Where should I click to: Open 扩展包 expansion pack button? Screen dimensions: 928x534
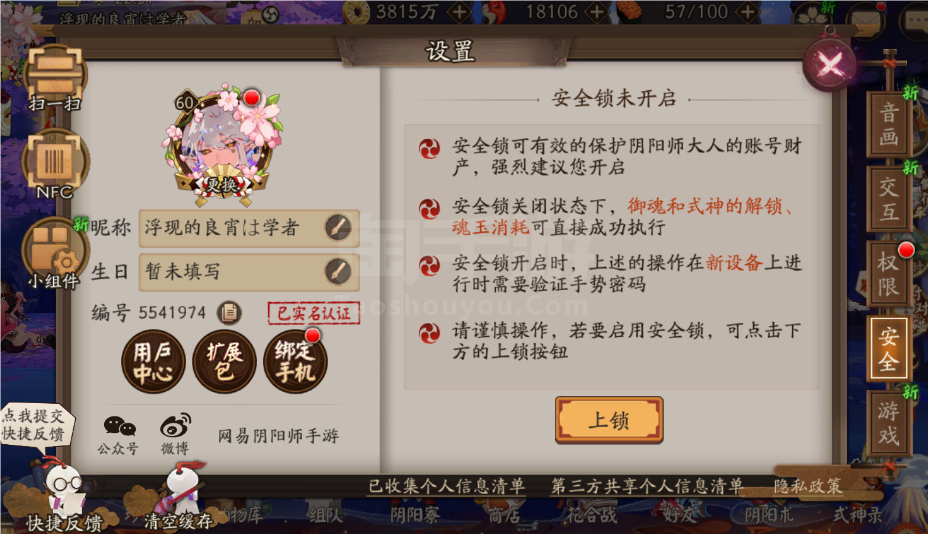coord(224,362)
